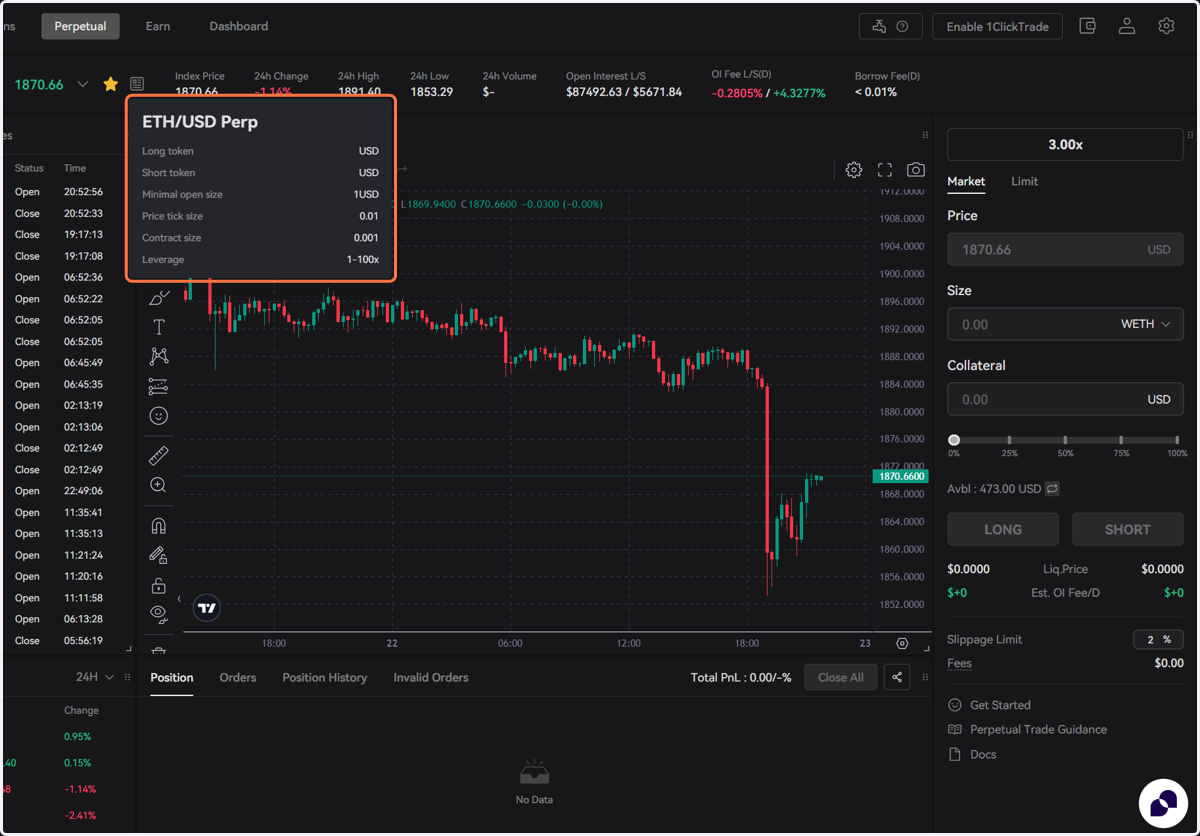
Task: Select the XABCD pattern tool
Action: tap(159, 356)
